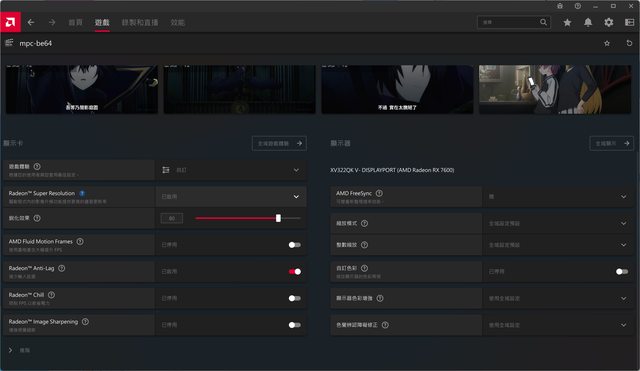Toggle the sidebar panel icon at top right
The height and width of the screenshot is (371, 640).
(x=629, y=22)
